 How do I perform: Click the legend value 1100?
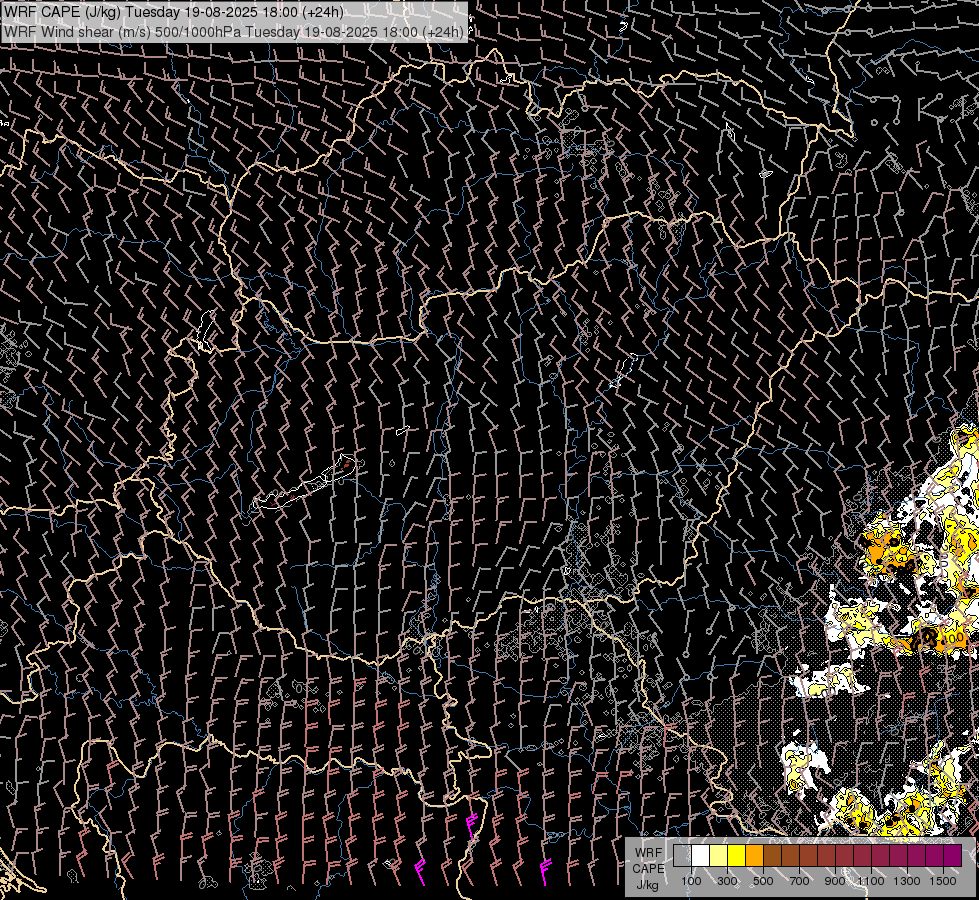(x=870, y=881)
